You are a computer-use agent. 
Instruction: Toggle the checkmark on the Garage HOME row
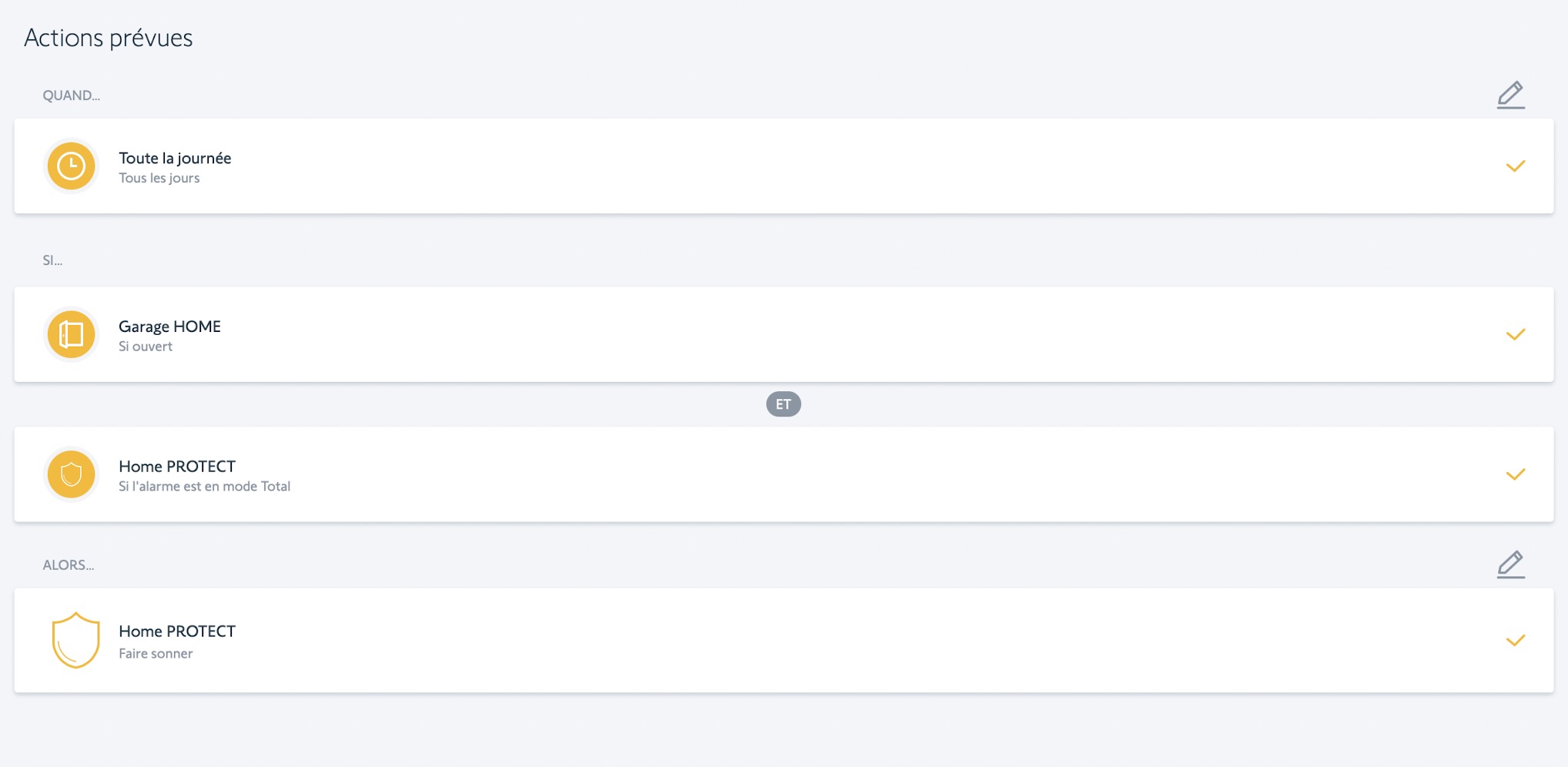1515,334
